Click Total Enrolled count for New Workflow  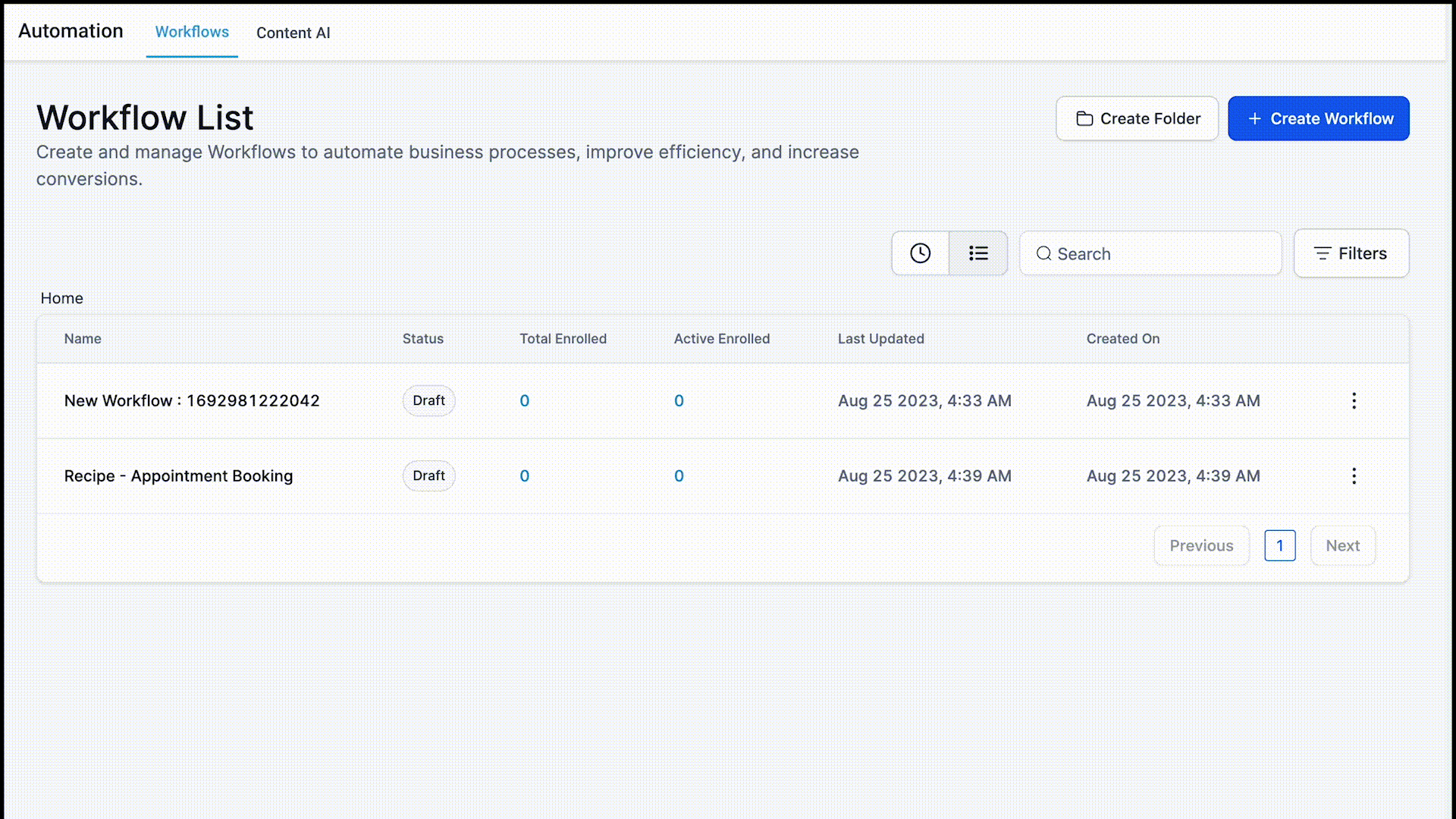click(x=524, y=400)
